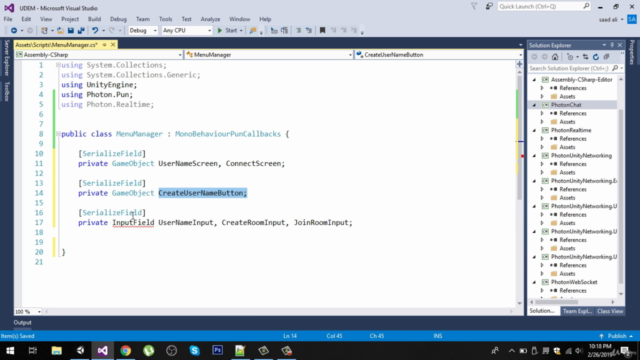Open the Debug menu
The height and width of the screenshot is (360, 640).
pos(118,19)
